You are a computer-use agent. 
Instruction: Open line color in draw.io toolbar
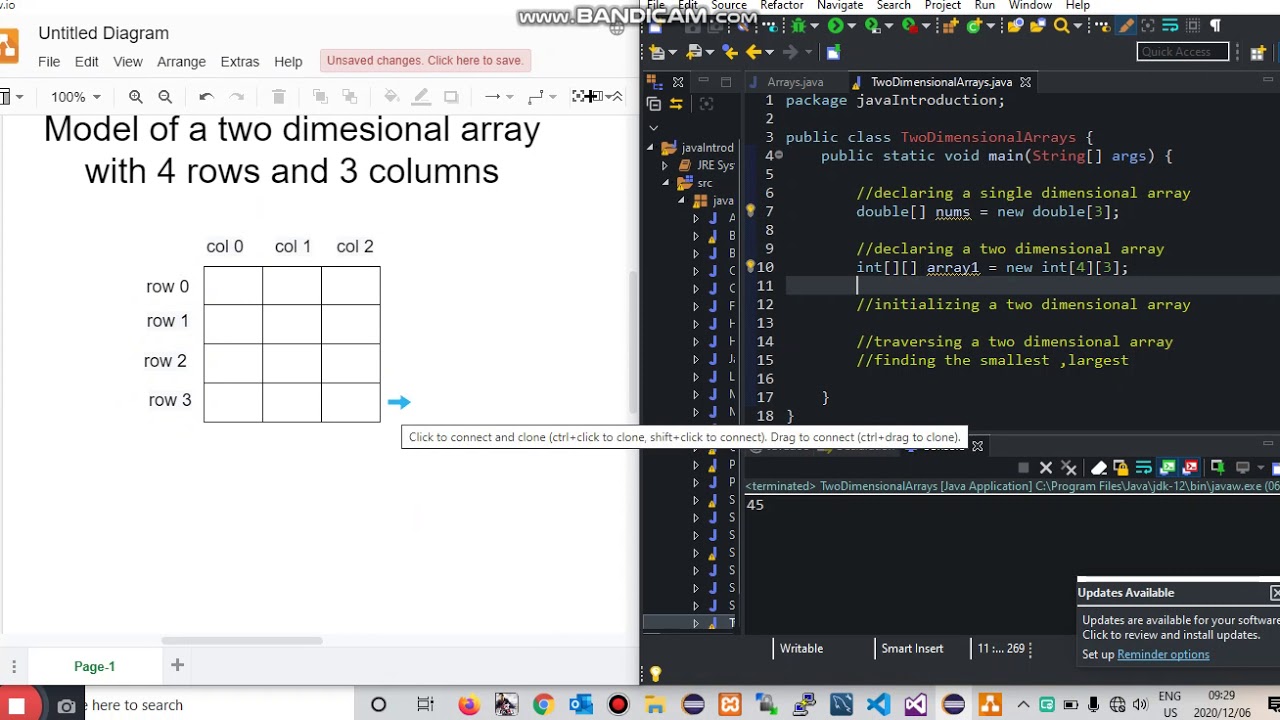[421, 97]
